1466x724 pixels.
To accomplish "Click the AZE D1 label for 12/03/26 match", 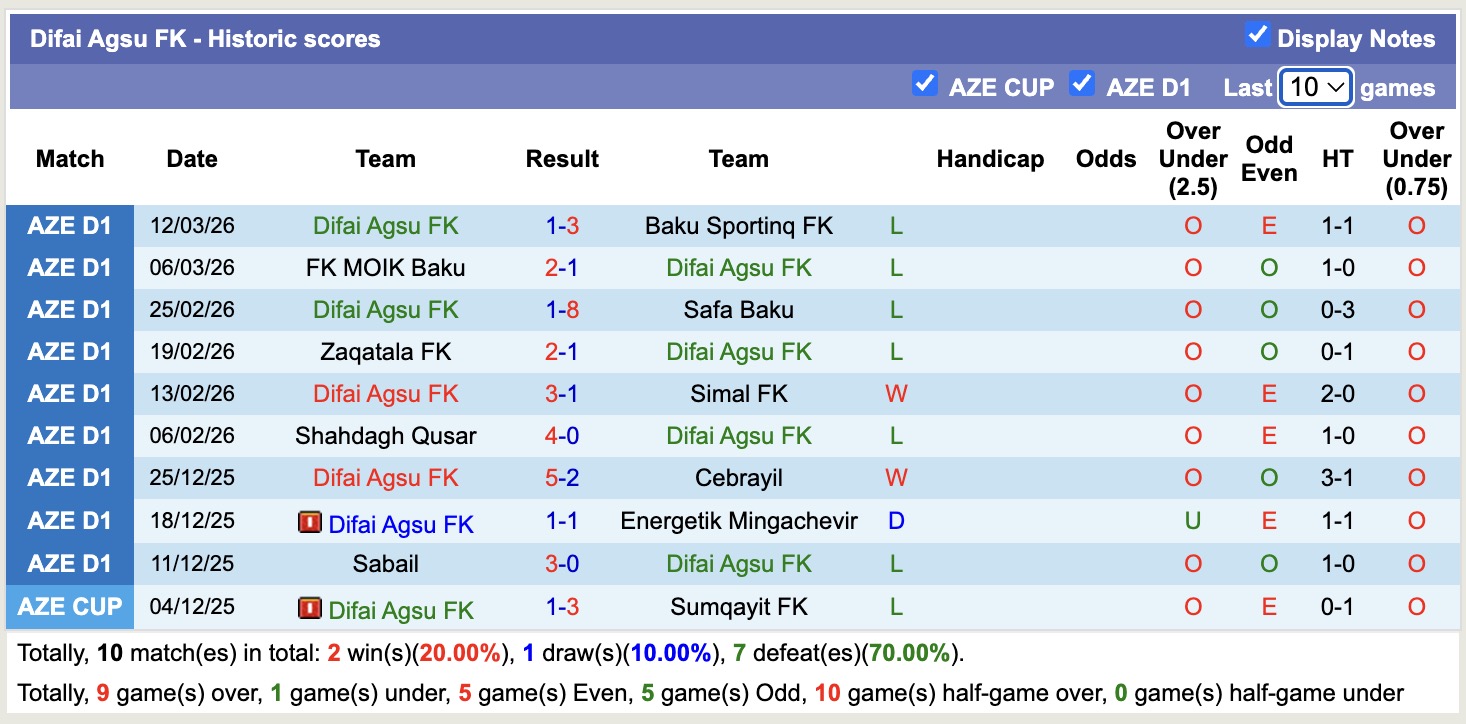I will point(70,226).
